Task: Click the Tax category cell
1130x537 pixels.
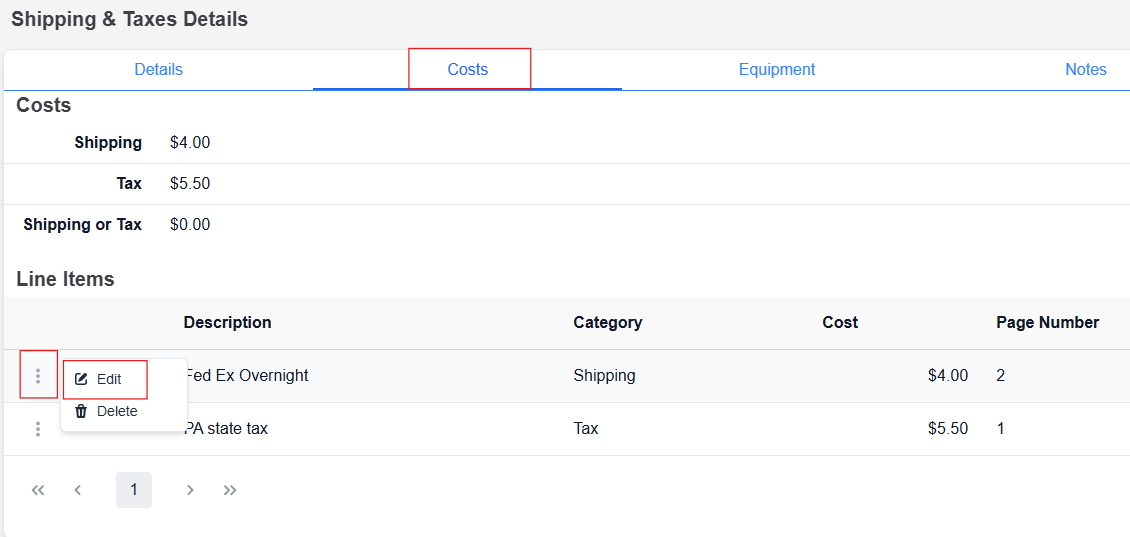Action: click(586, 429)
